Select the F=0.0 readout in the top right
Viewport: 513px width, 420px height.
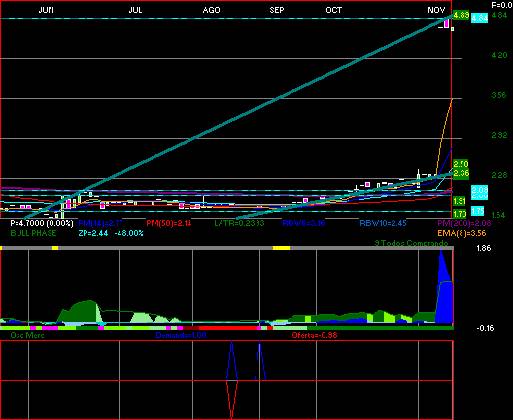(502, 5)
